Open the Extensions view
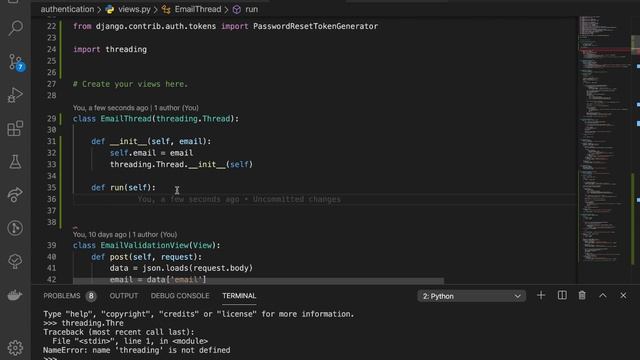 point(16,129)
